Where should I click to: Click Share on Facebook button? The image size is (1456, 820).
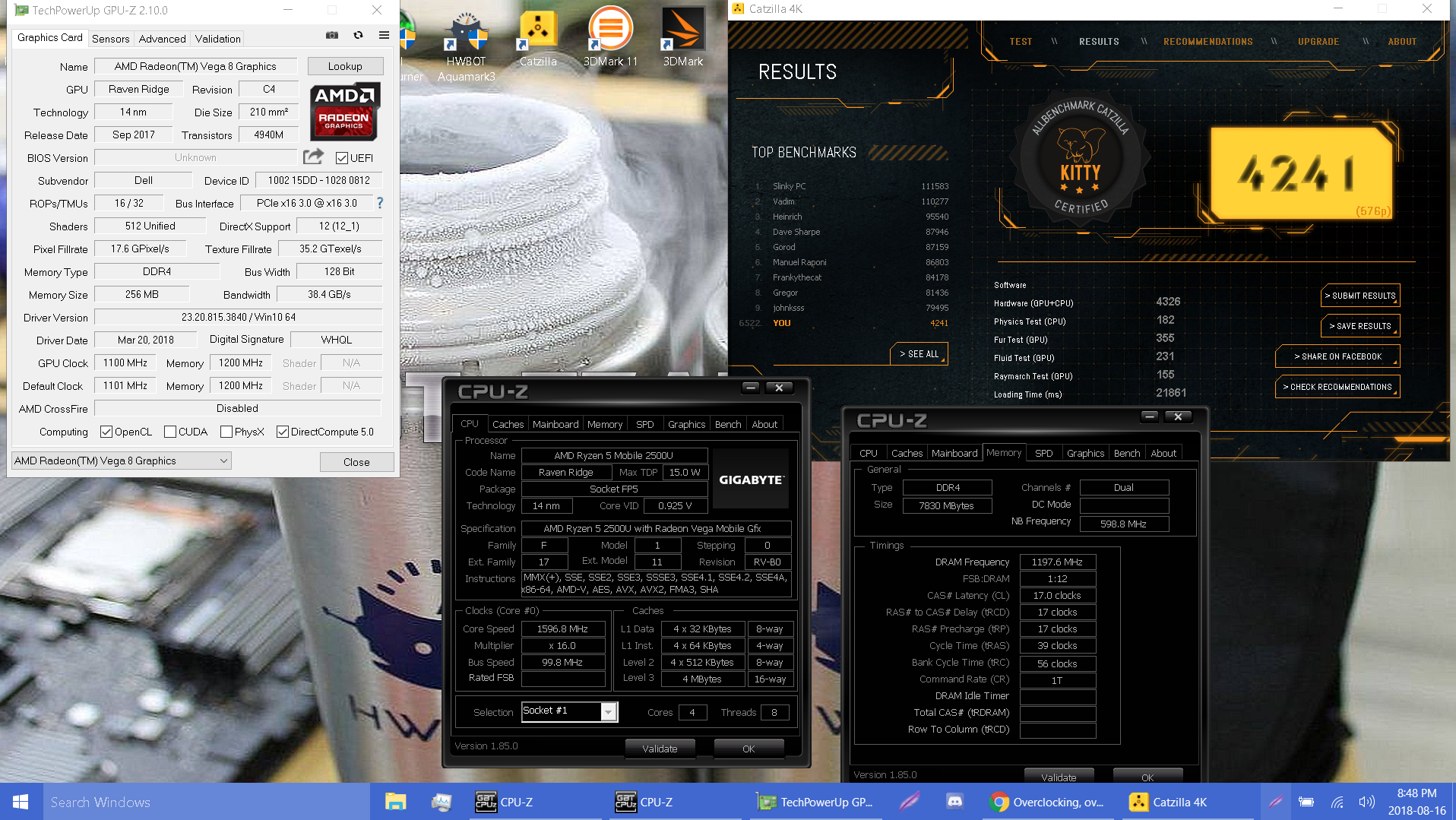click(x=1337, y=356)
